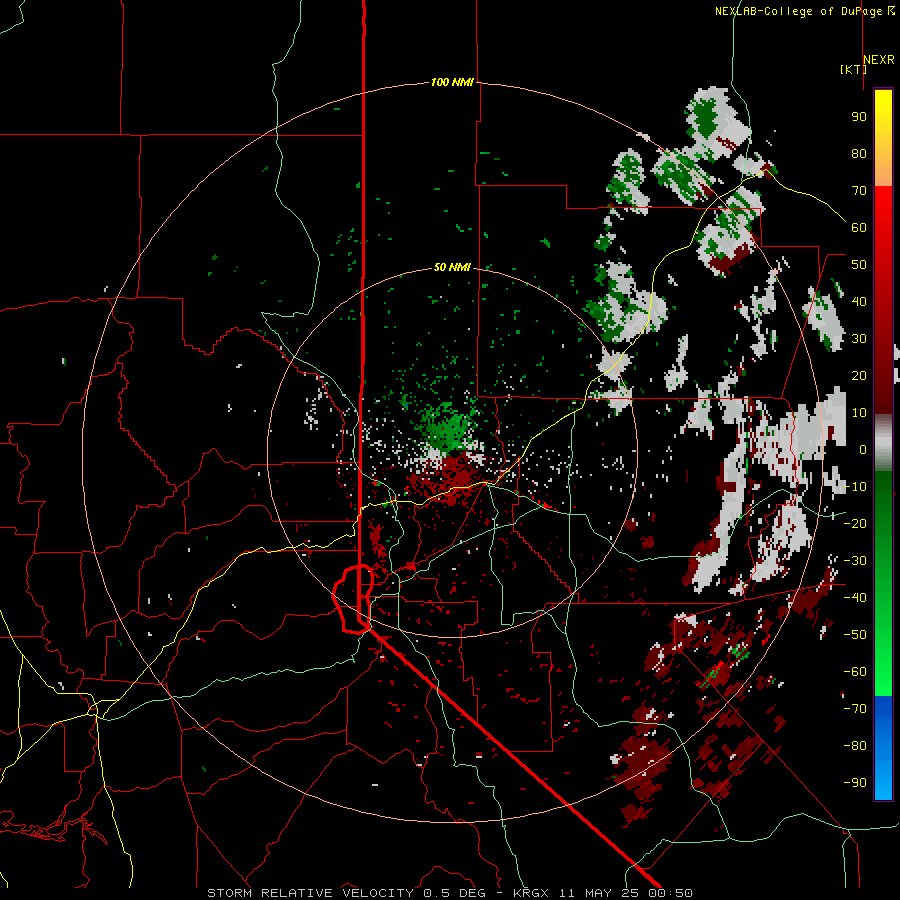Select the 30 value on velocity scale
Screen dimensions: 900x900
[859, 339]
